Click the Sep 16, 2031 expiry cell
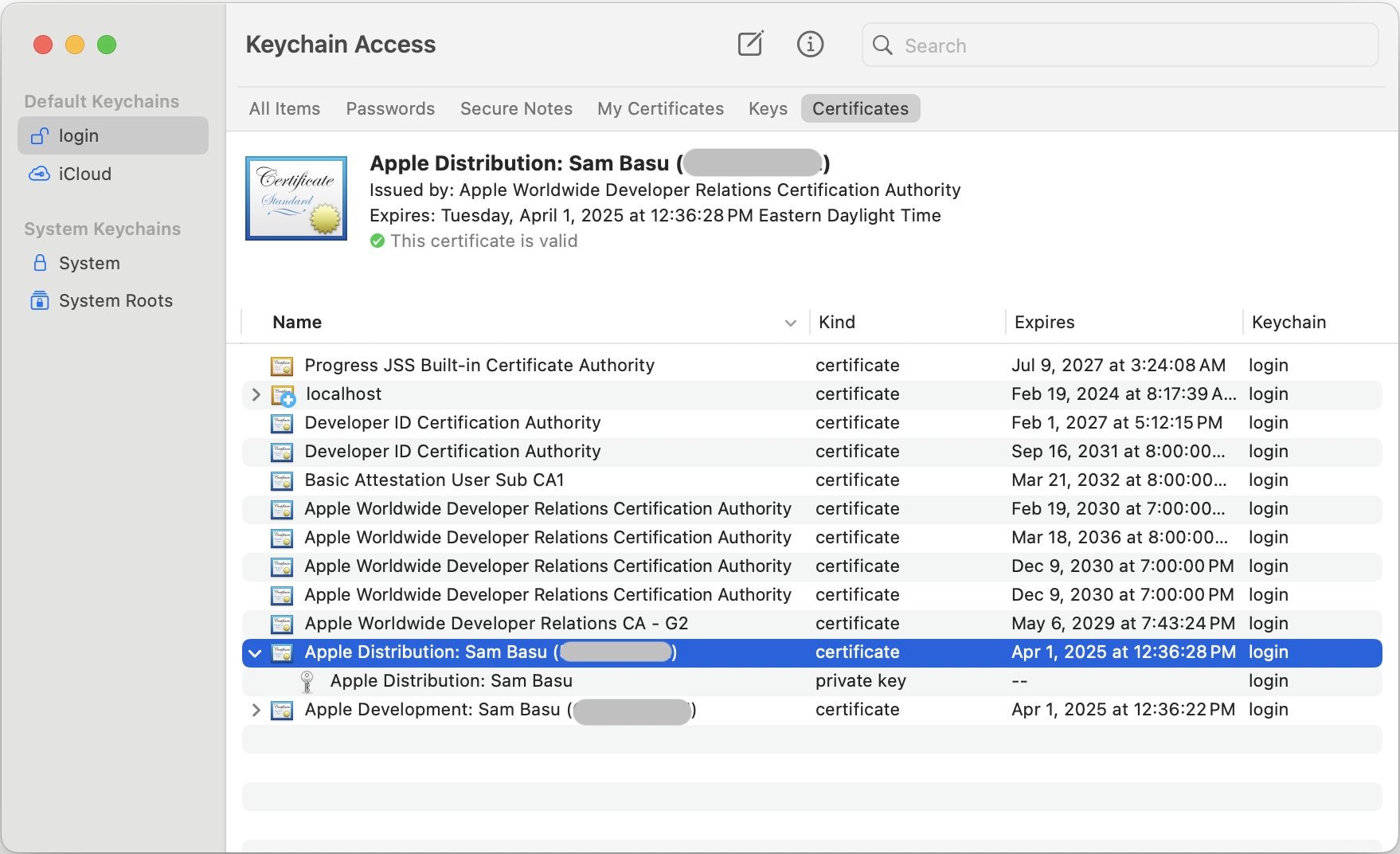Image resolution: width=1400 pixels, height=854 pixels. tap(1118, 452)
